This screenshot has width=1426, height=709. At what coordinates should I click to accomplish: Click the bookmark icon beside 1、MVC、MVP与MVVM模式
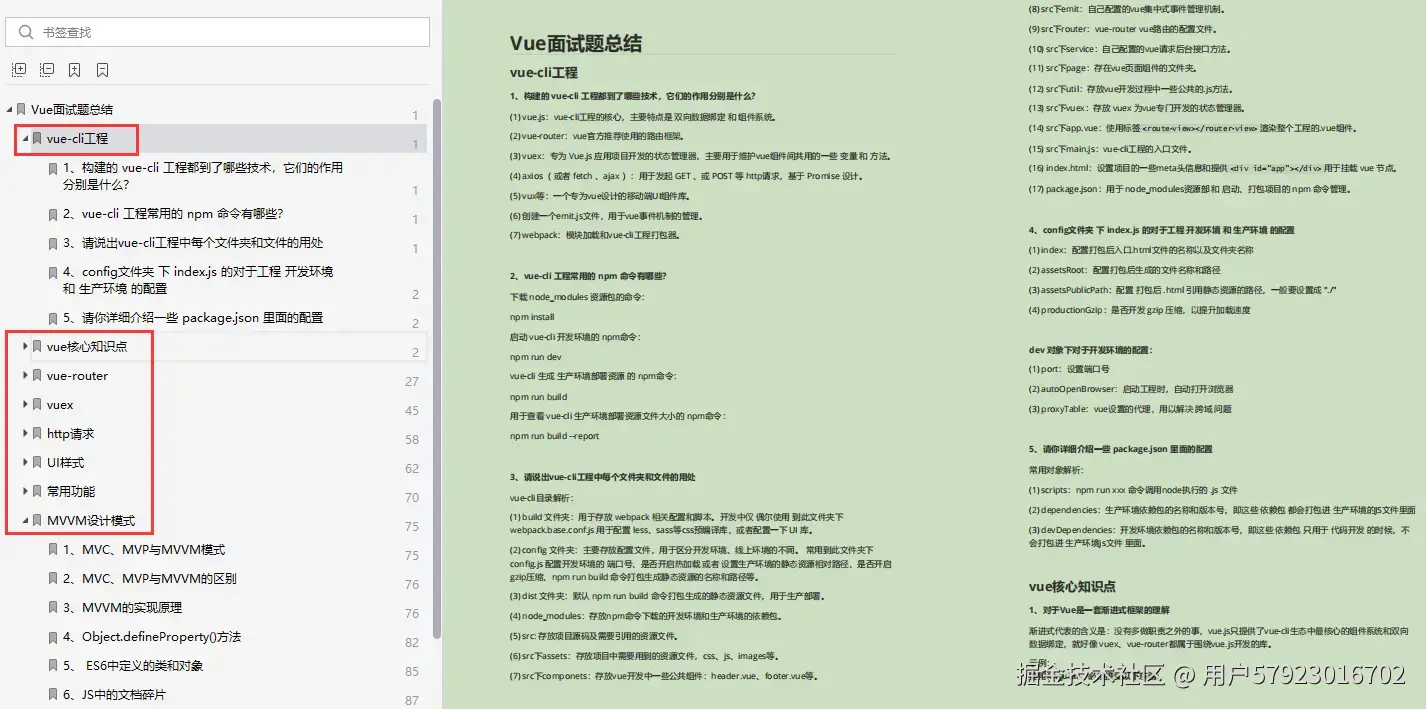tap(53, 549)
